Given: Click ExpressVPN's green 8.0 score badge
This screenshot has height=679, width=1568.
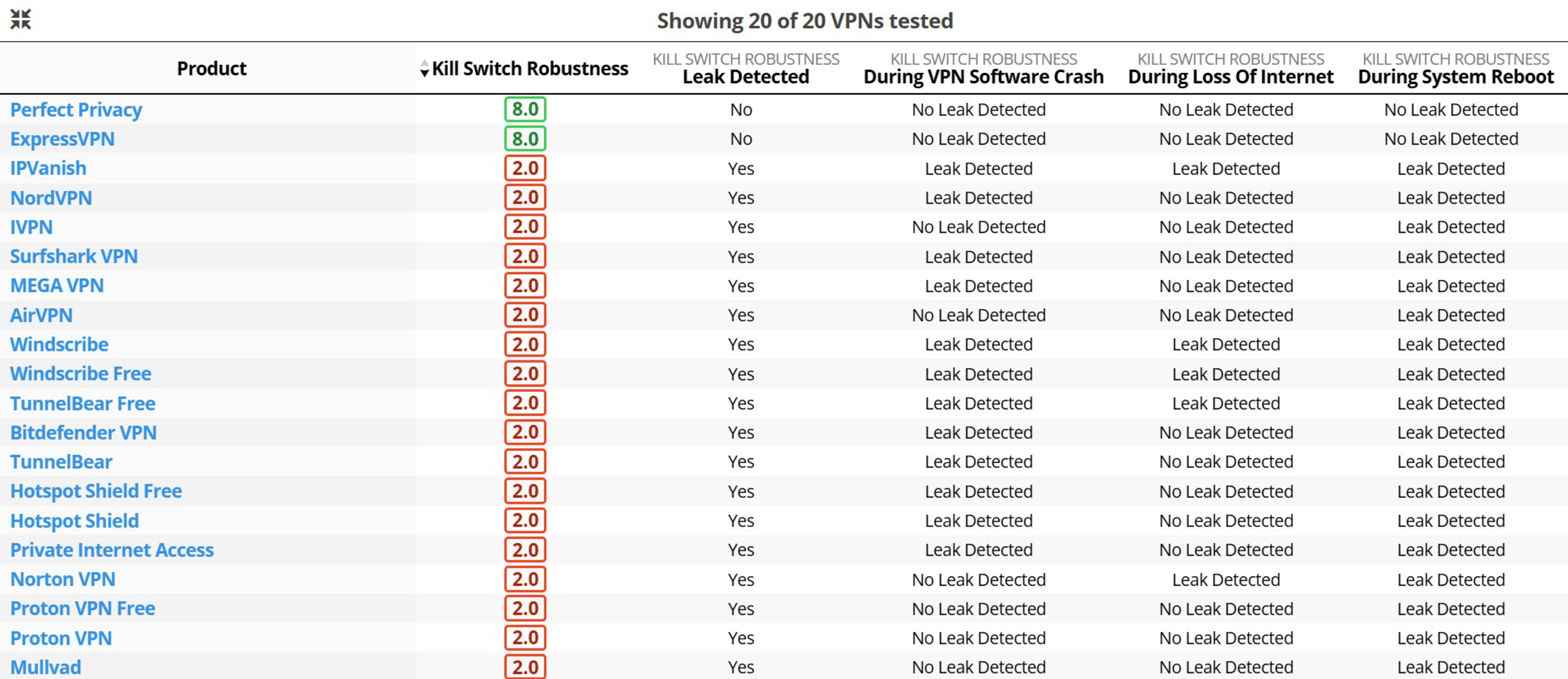Looking at the screenshot, I should click(525, 139).
